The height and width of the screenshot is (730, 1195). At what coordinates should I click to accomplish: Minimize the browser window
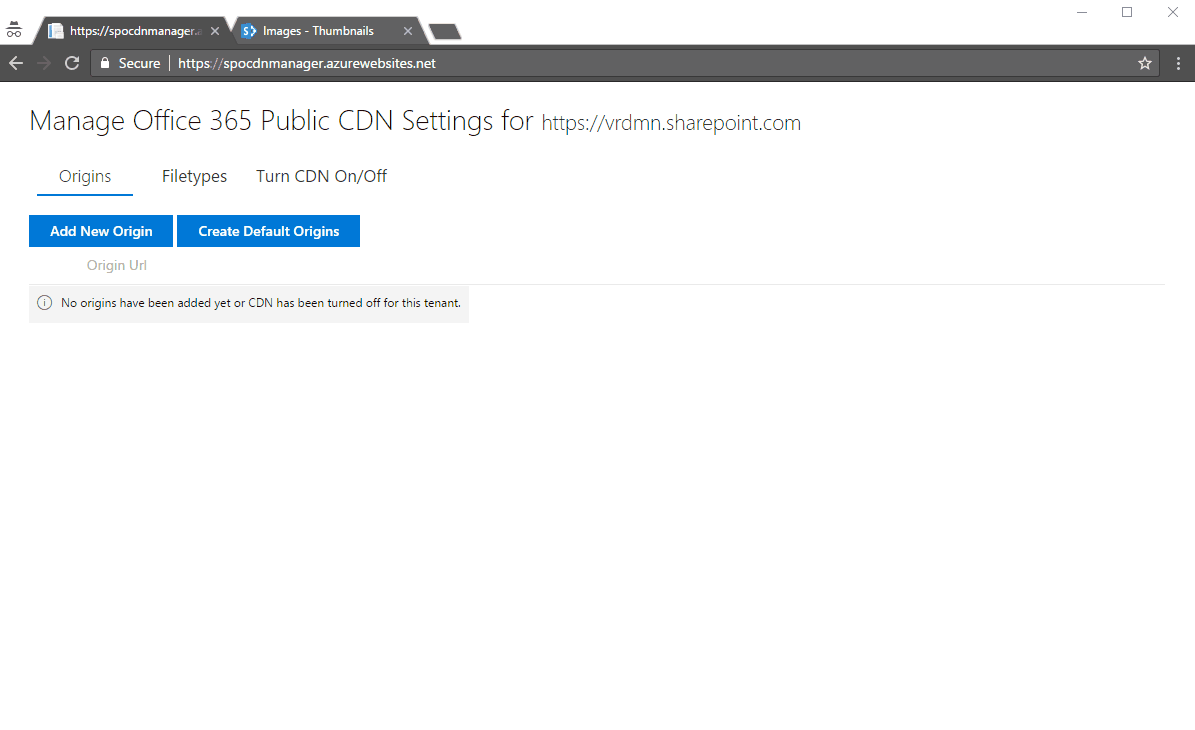(x=1081, y=12)
